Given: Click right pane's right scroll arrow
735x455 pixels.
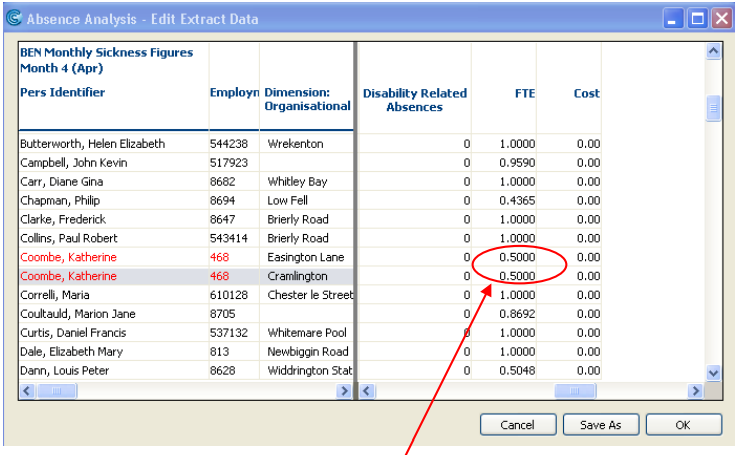Looking at the screenshot, I should click(x=695, y=391).
